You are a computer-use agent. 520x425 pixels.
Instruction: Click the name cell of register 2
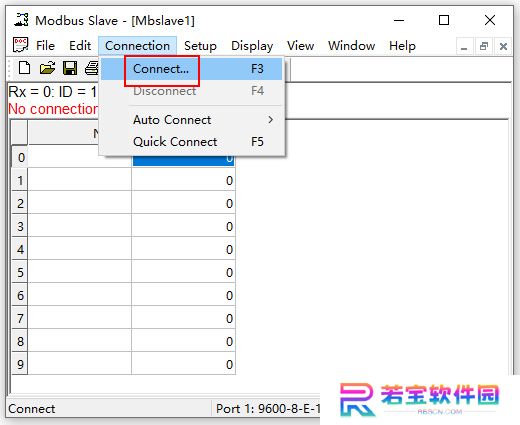80,203
